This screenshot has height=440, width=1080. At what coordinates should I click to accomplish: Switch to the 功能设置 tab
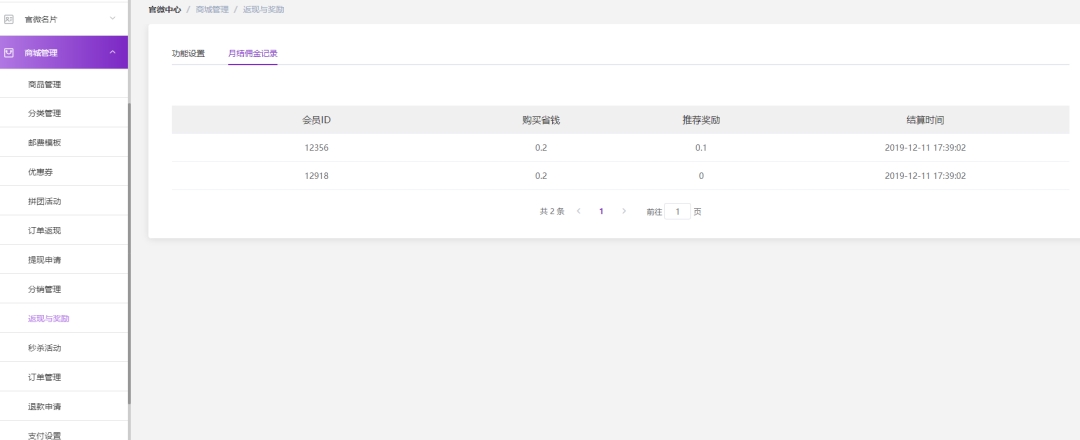tap(188, 53)
